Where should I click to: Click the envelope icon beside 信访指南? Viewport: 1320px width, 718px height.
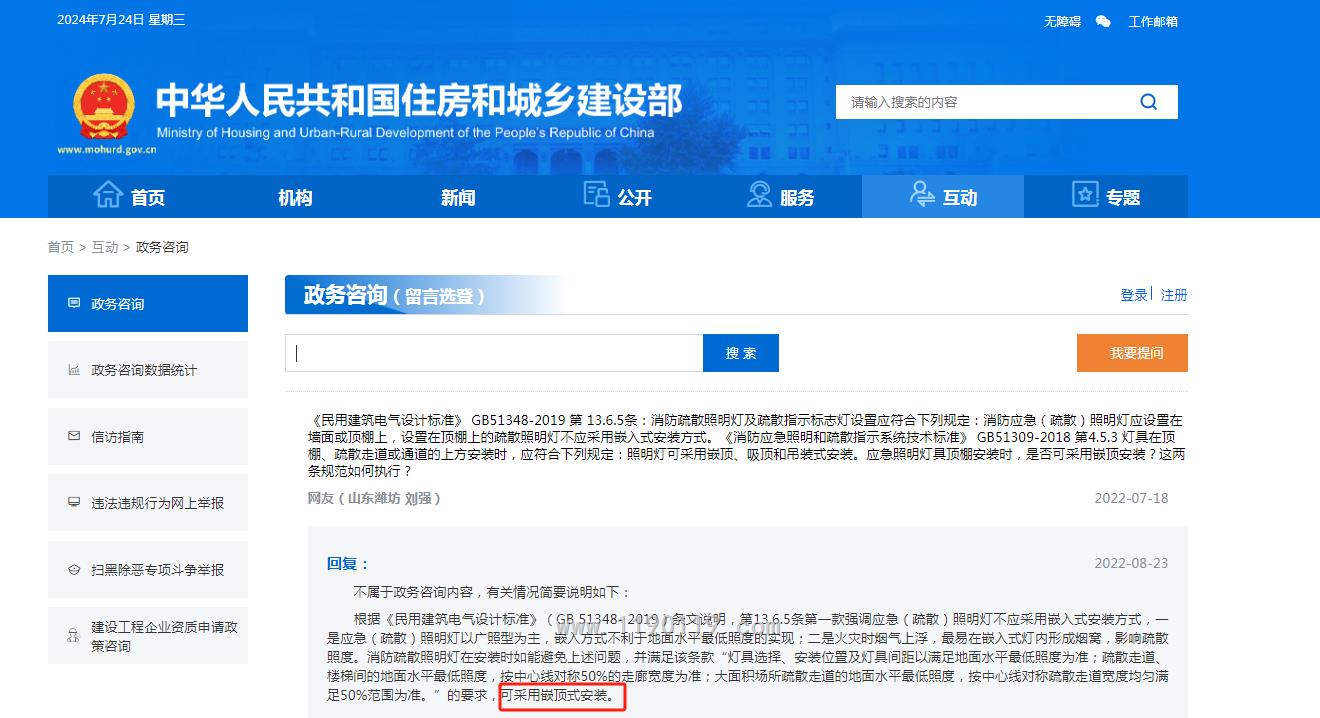pos(74,436)
